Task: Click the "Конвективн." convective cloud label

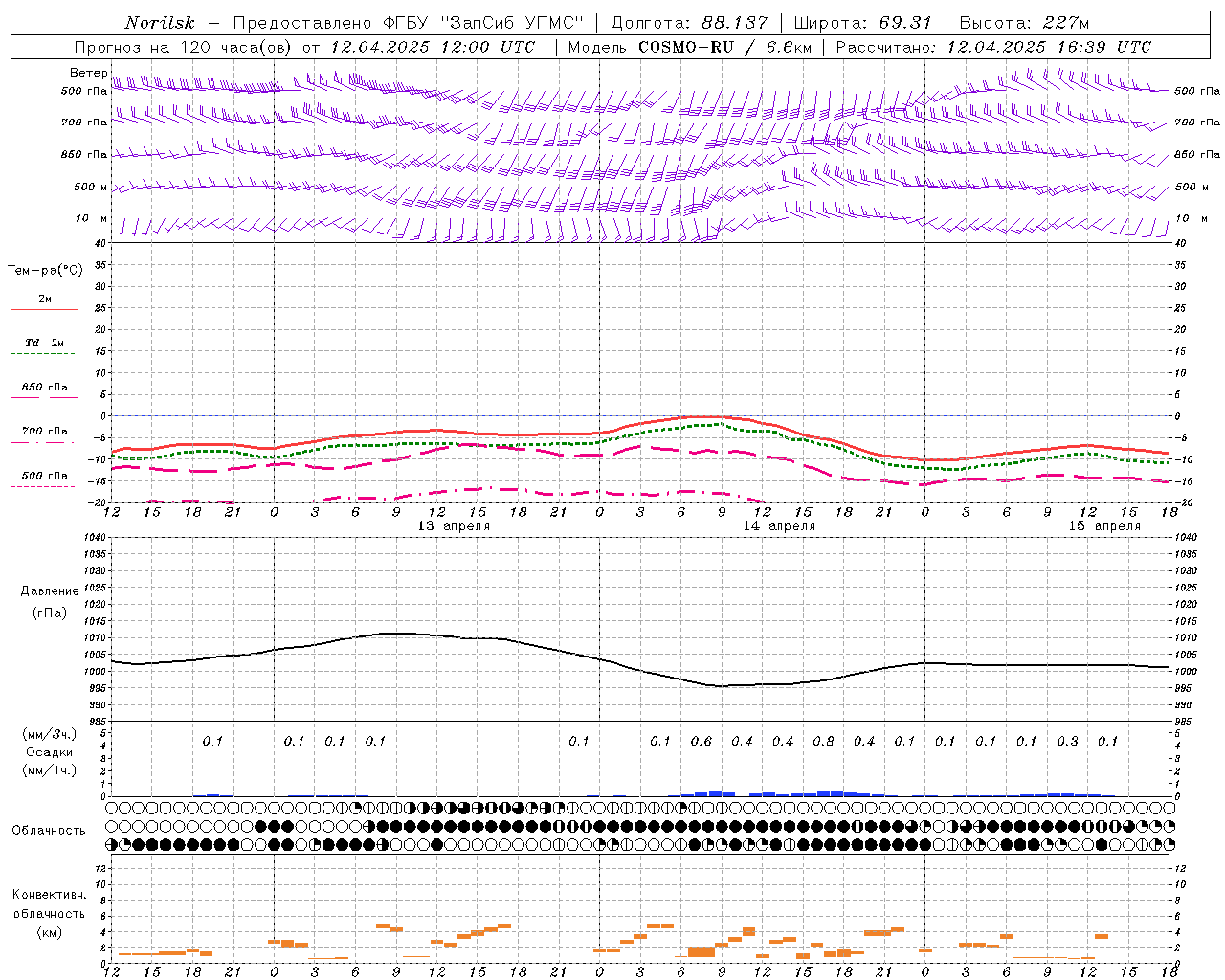Action: [50, 895]
